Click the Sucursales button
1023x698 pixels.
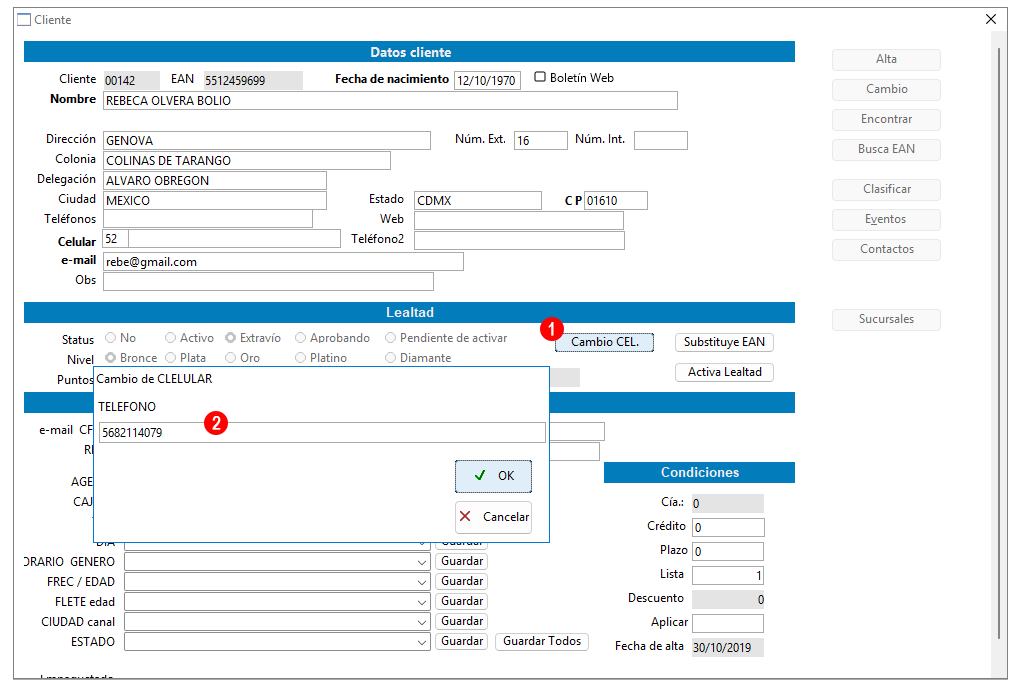click(x=886, y=320)
